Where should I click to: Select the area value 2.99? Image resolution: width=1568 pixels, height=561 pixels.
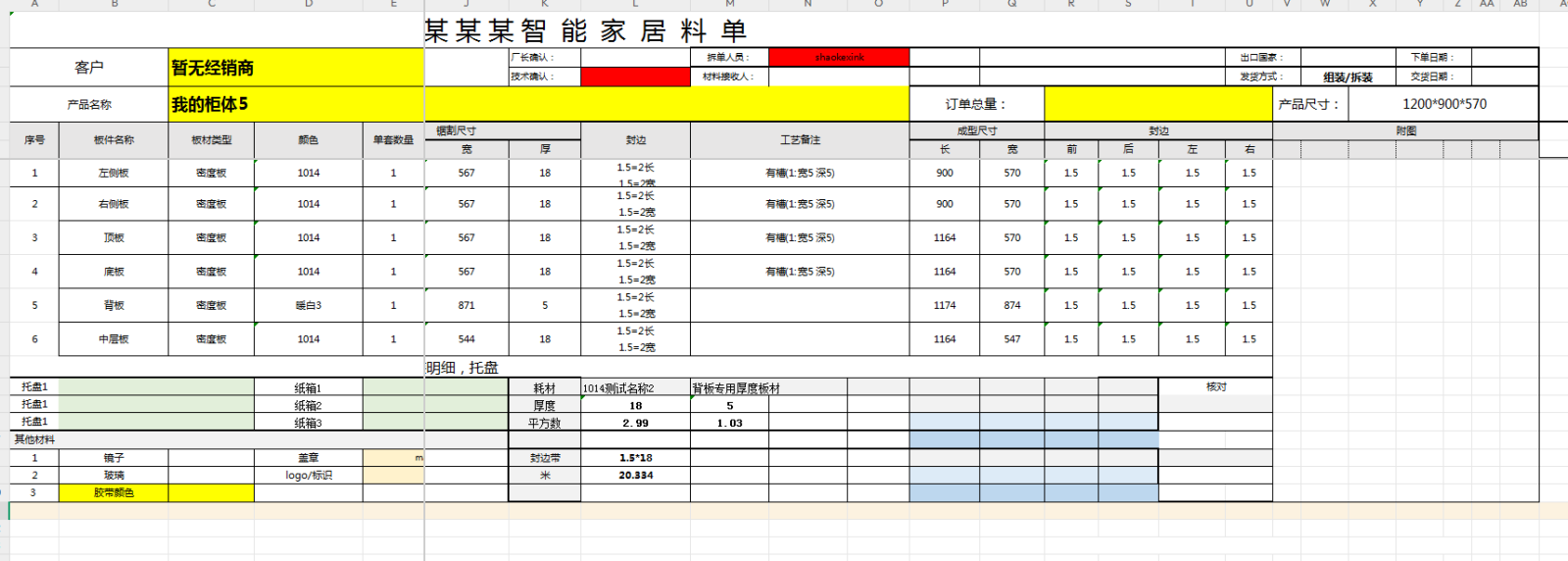pyautogui.click(x=635, y=423)
